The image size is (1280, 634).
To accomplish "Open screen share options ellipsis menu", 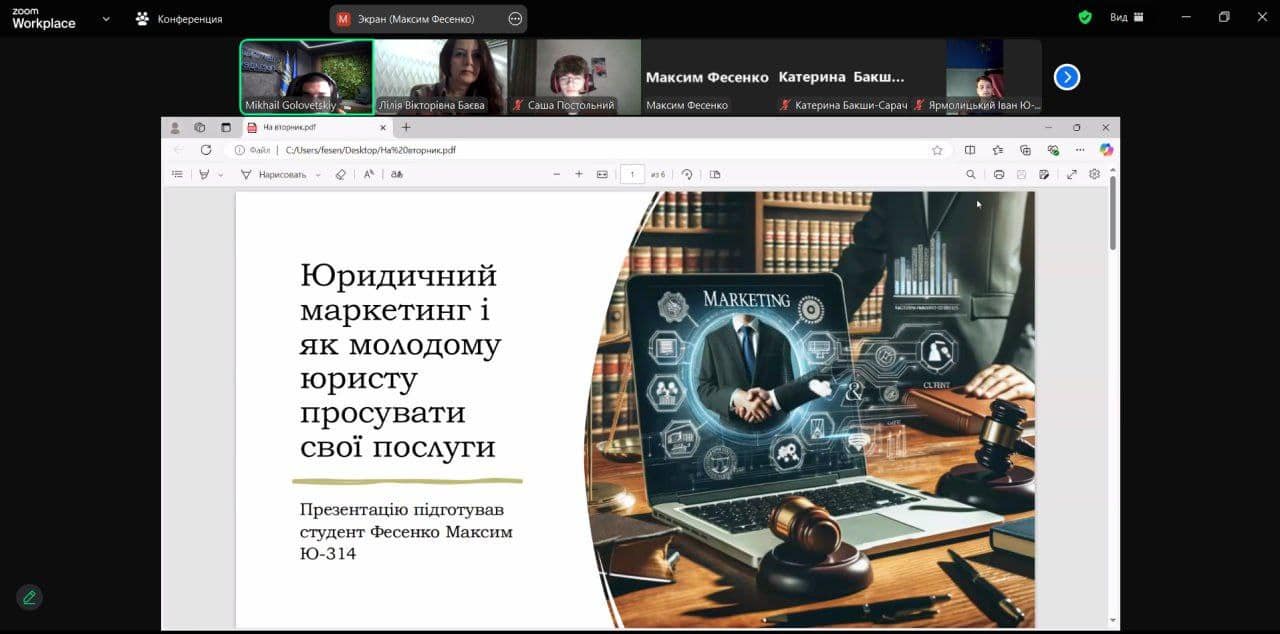I will 515,18.
